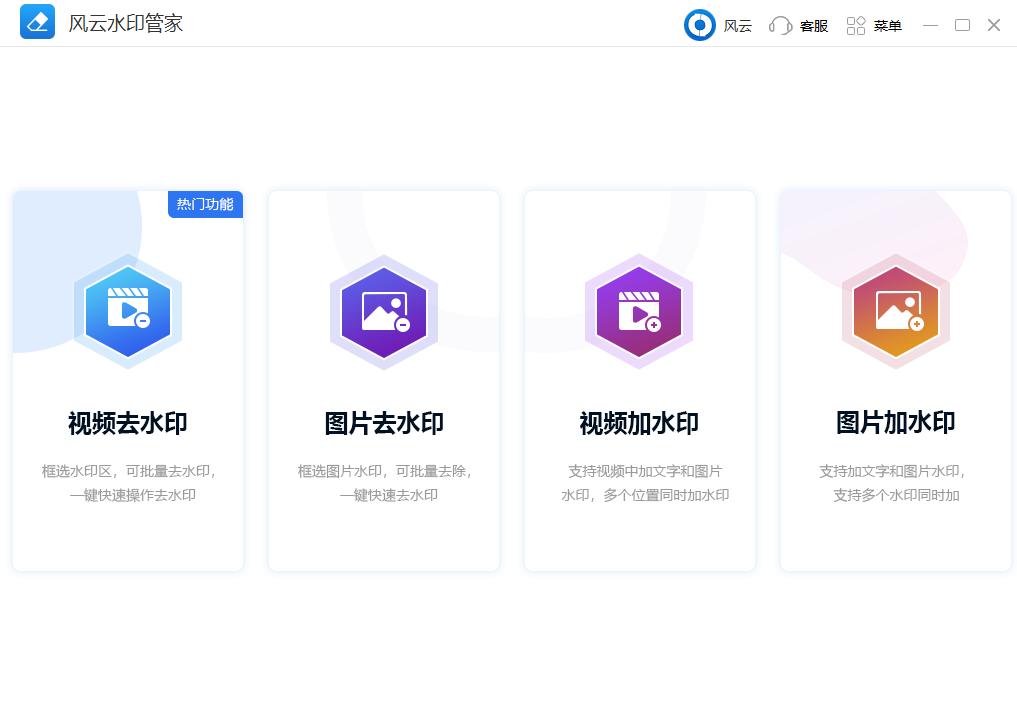Open the 视频去水印 feature card
The width and height of the screenshot is (1017, 711).
(128, 380)
